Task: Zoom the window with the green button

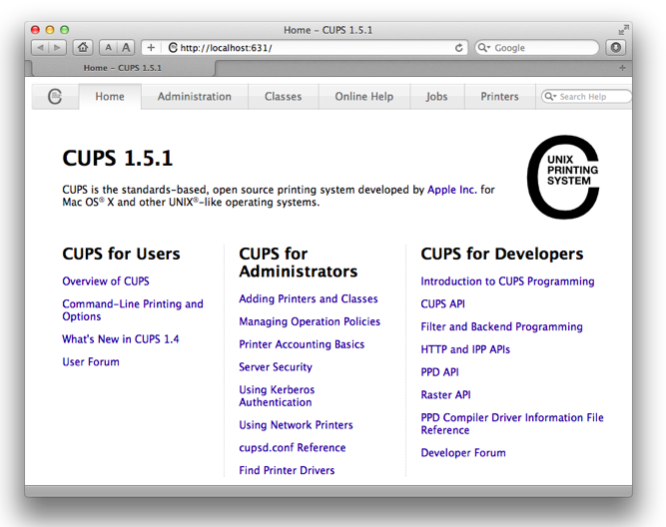Action: click(x=65, y=30)
